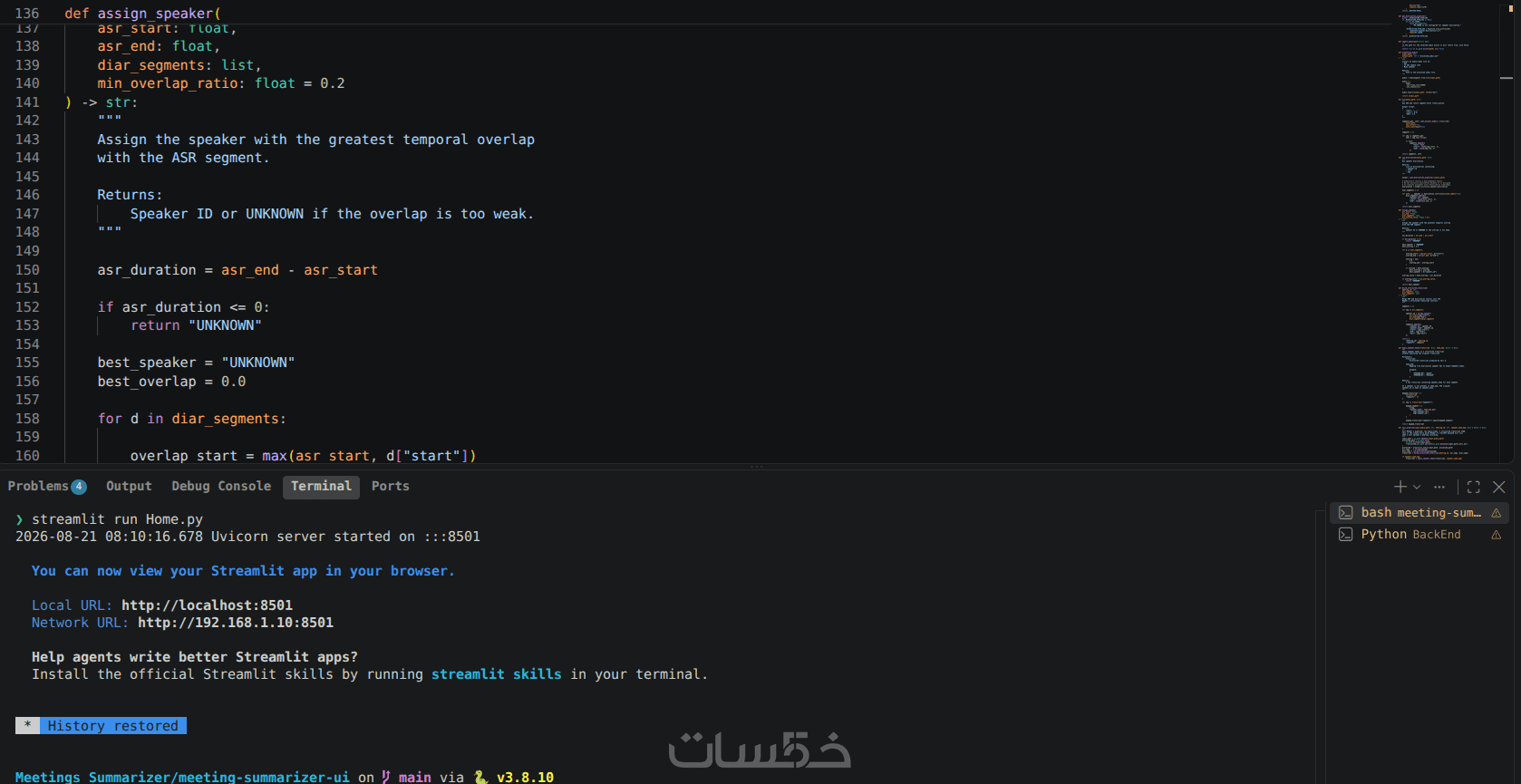1521x784 pixels.
Task: Click the terminal icon beside bash entry
Action: coord(1346,513)
